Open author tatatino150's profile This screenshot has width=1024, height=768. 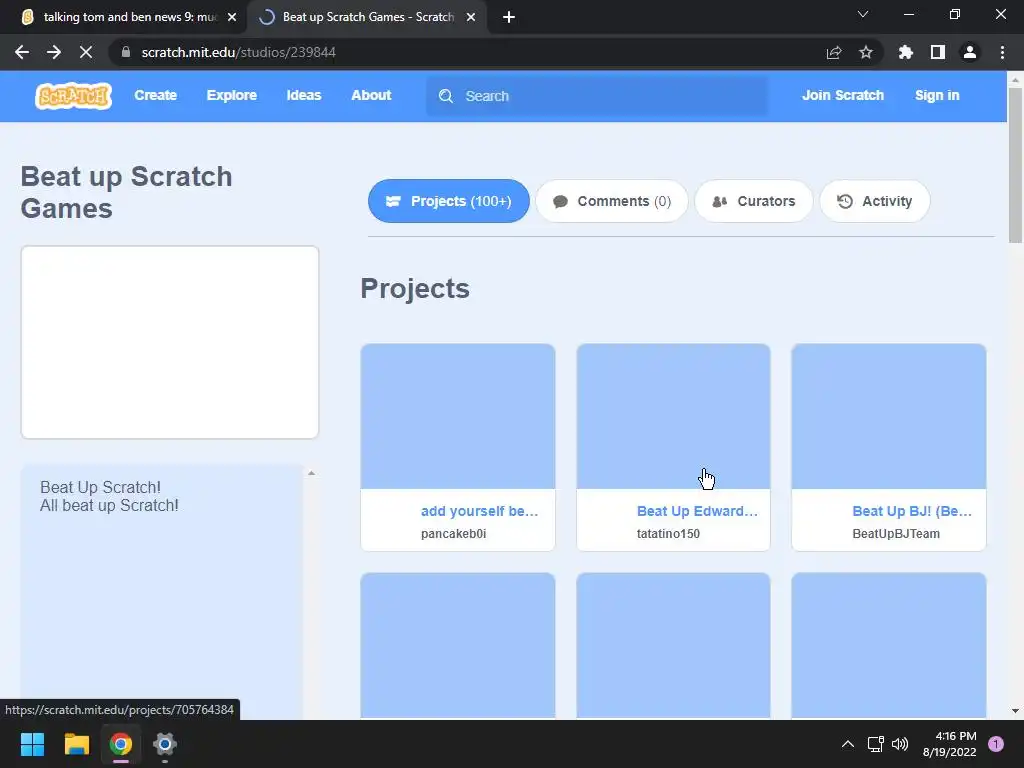coord(668,534)
